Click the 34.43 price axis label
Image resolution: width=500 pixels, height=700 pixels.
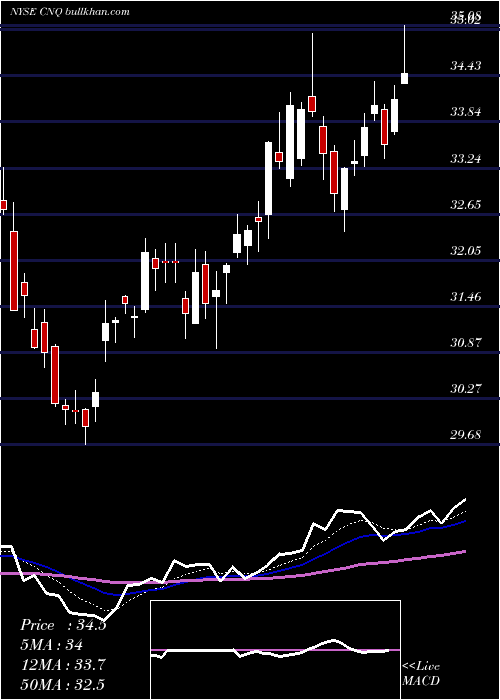(466, 66)
